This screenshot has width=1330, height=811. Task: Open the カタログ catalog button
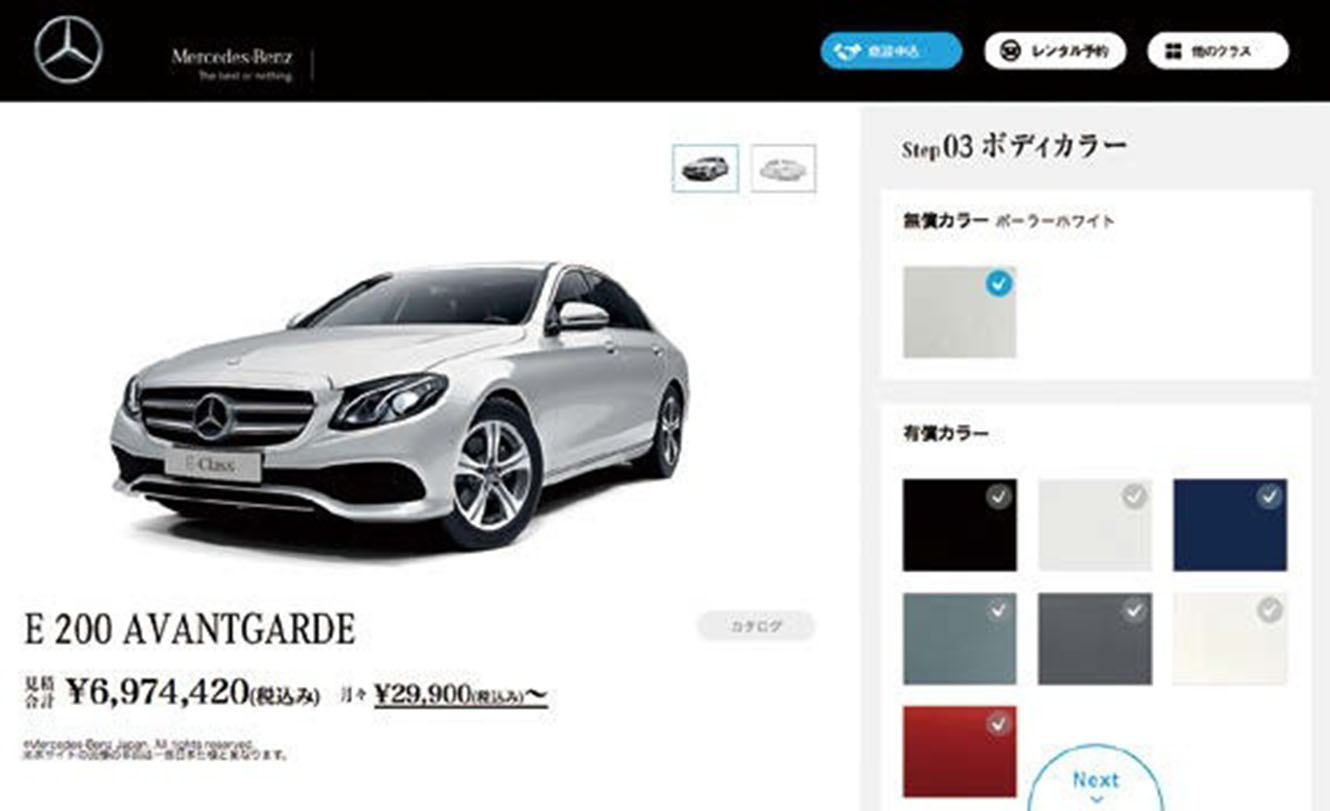click(x=756, y=627)
